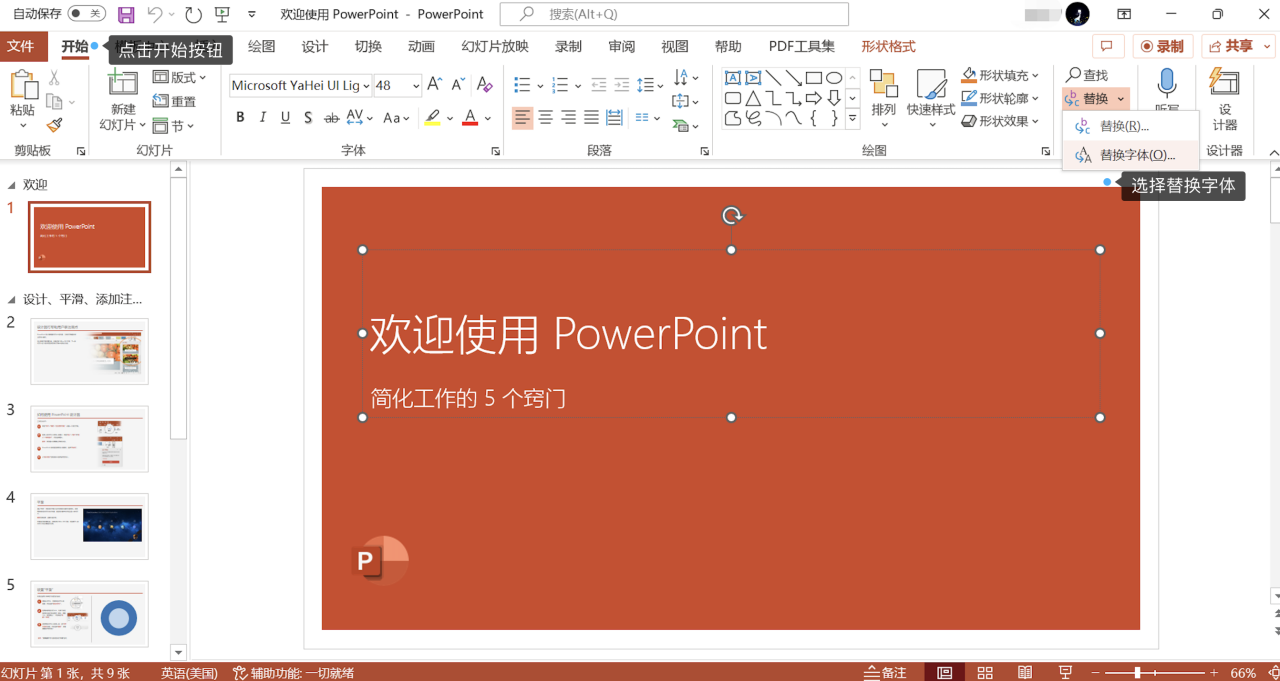Click the Increase Indent icon

pos(622,85)
